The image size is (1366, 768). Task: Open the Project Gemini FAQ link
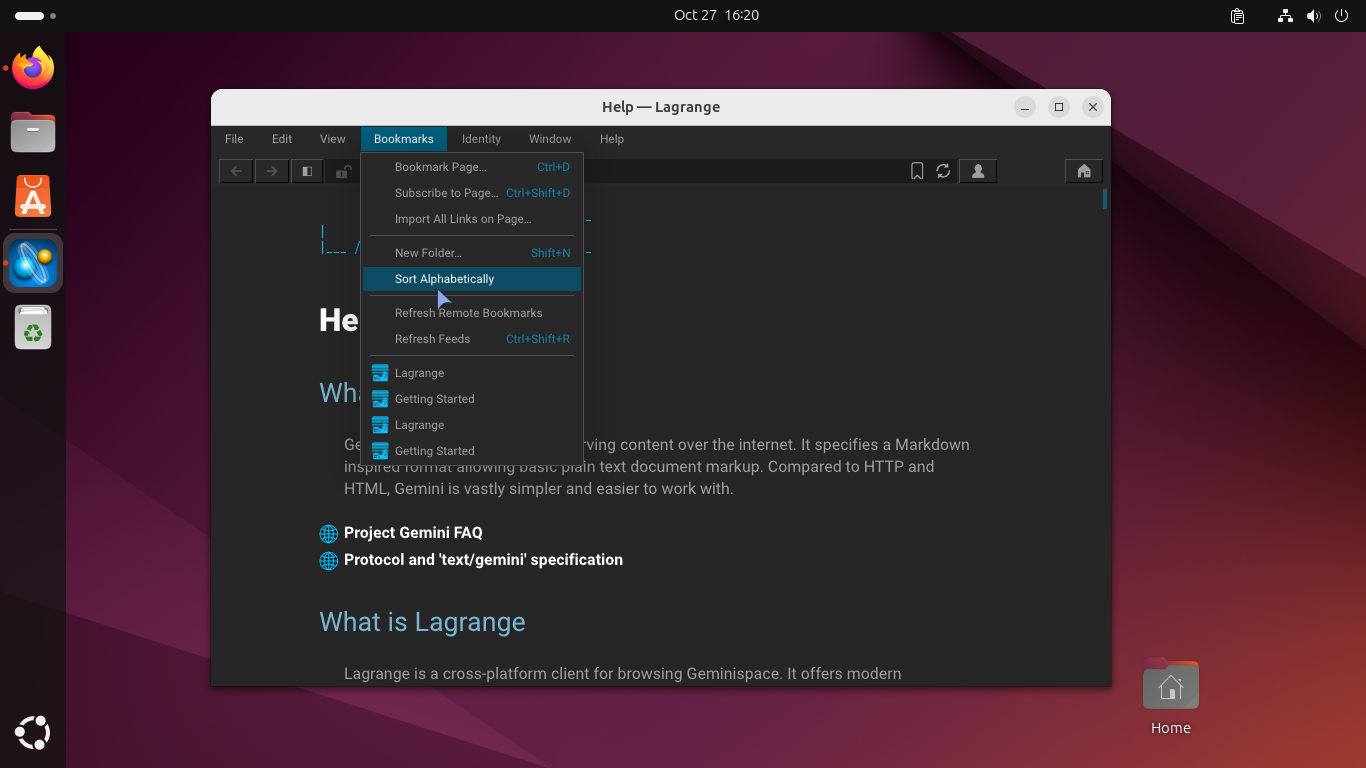coord(412,533)
